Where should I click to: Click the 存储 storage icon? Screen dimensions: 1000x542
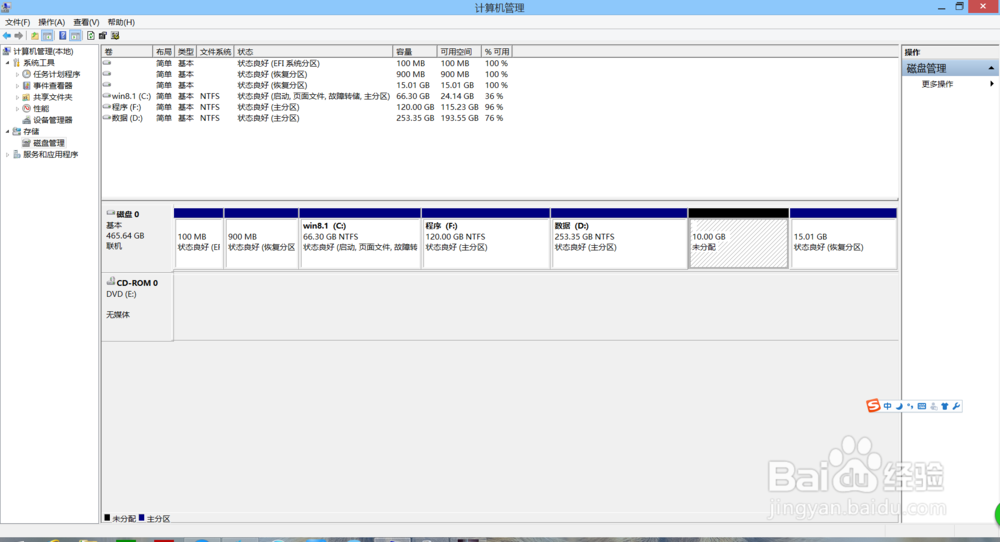point(17,132)
